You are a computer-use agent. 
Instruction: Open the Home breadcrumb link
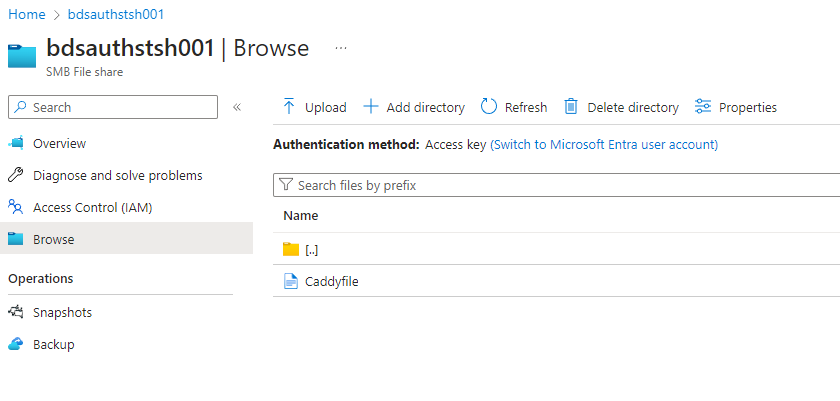point(27,14)
